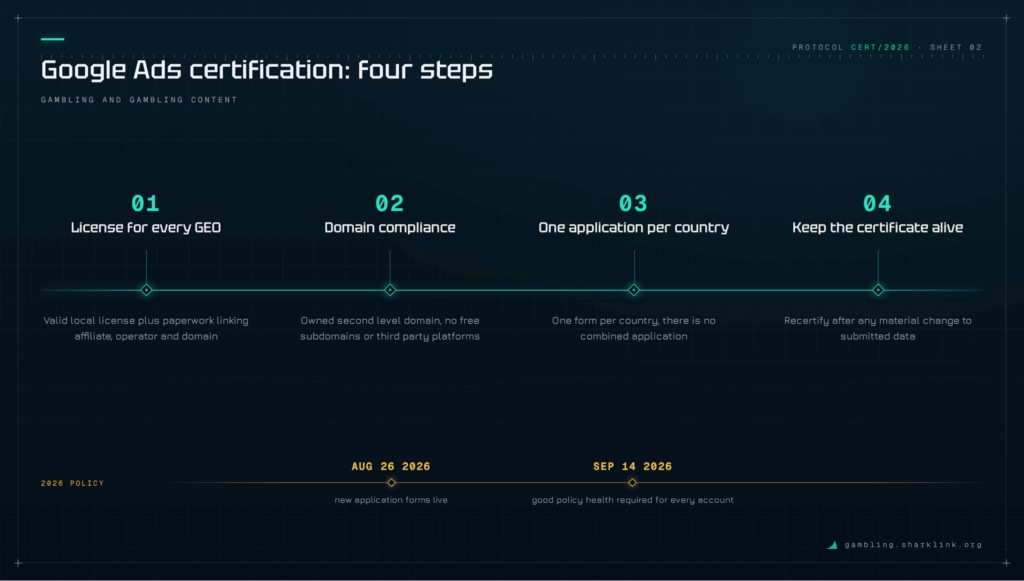Click the large 03 step number

(633, 203)
